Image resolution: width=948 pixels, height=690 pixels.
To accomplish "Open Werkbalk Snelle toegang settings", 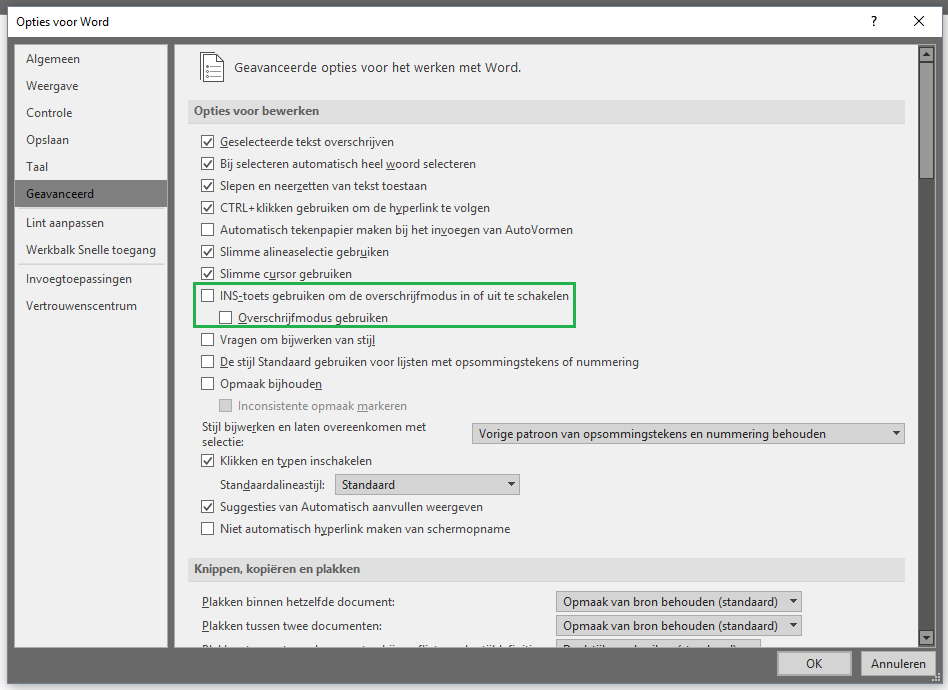I will pyautogui.click(x=91, y=250).
